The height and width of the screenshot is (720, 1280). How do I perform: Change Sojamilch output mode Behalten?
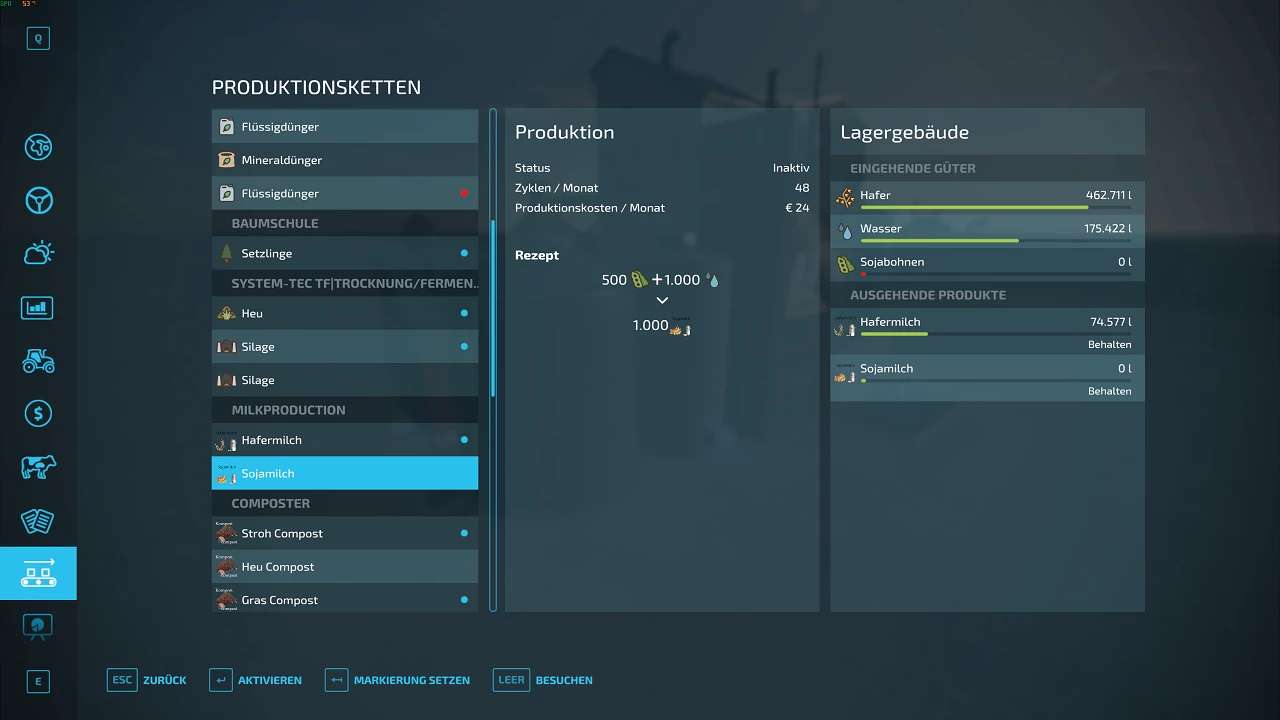[x=1109, y=391]
